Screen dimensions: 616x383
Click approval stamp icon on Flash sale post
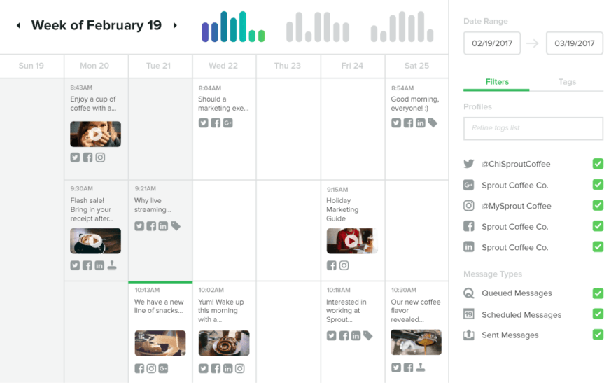pyautogui.click(x=112, y=266)
